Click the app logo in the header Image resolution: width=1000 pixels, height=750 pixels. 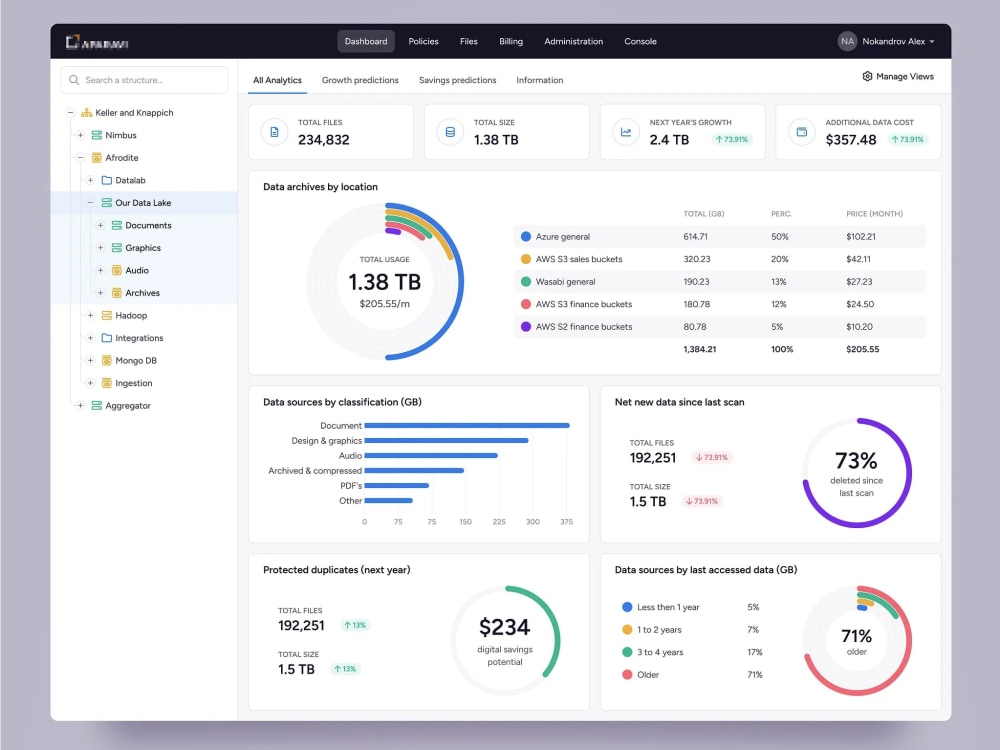point(97,42)
